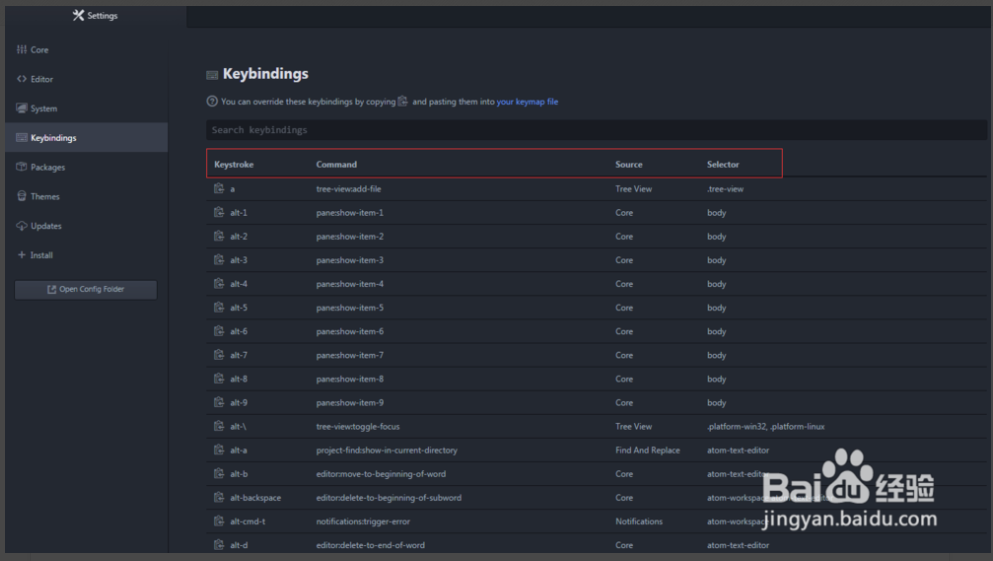Click the alt-cmd-t keystroke text

point(248,521)
